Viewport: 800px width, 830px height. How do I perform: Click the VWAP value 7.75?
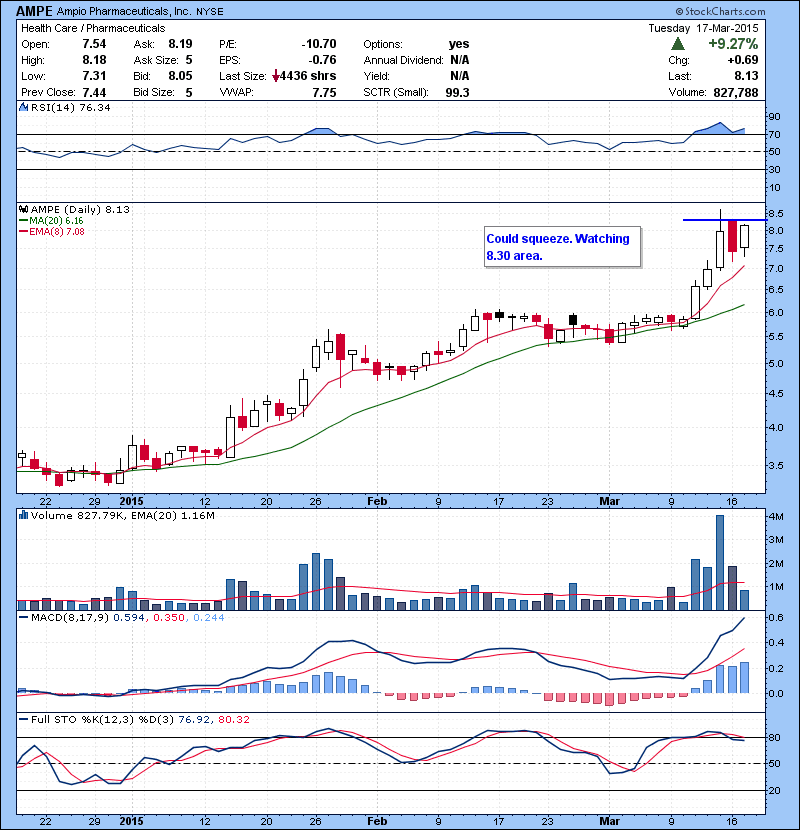(324, 93)
